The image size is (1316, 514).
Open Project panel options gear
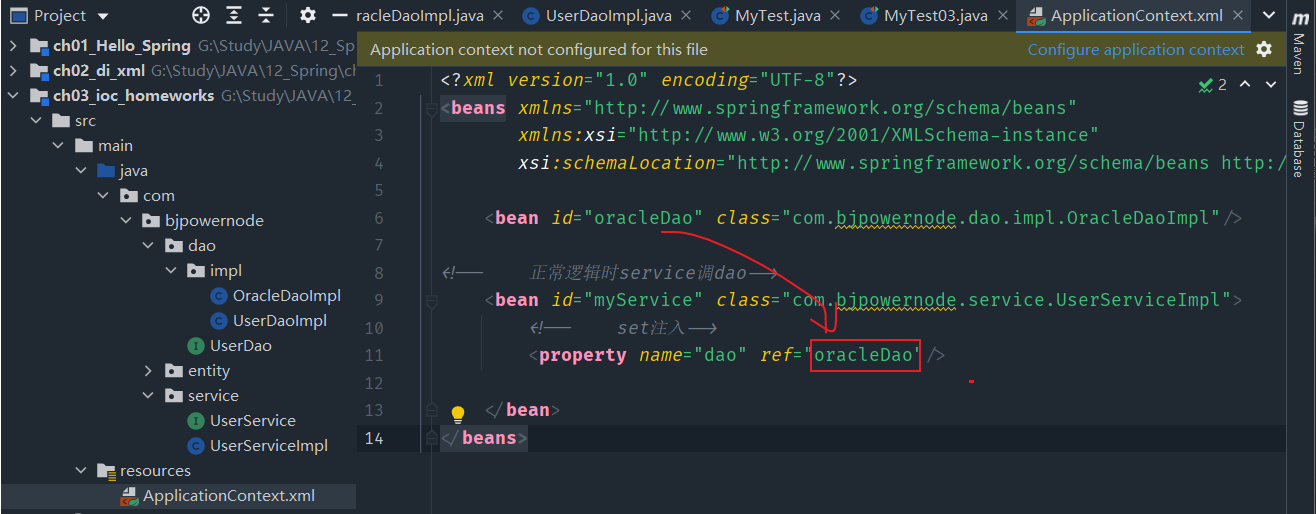coord(308,15)
